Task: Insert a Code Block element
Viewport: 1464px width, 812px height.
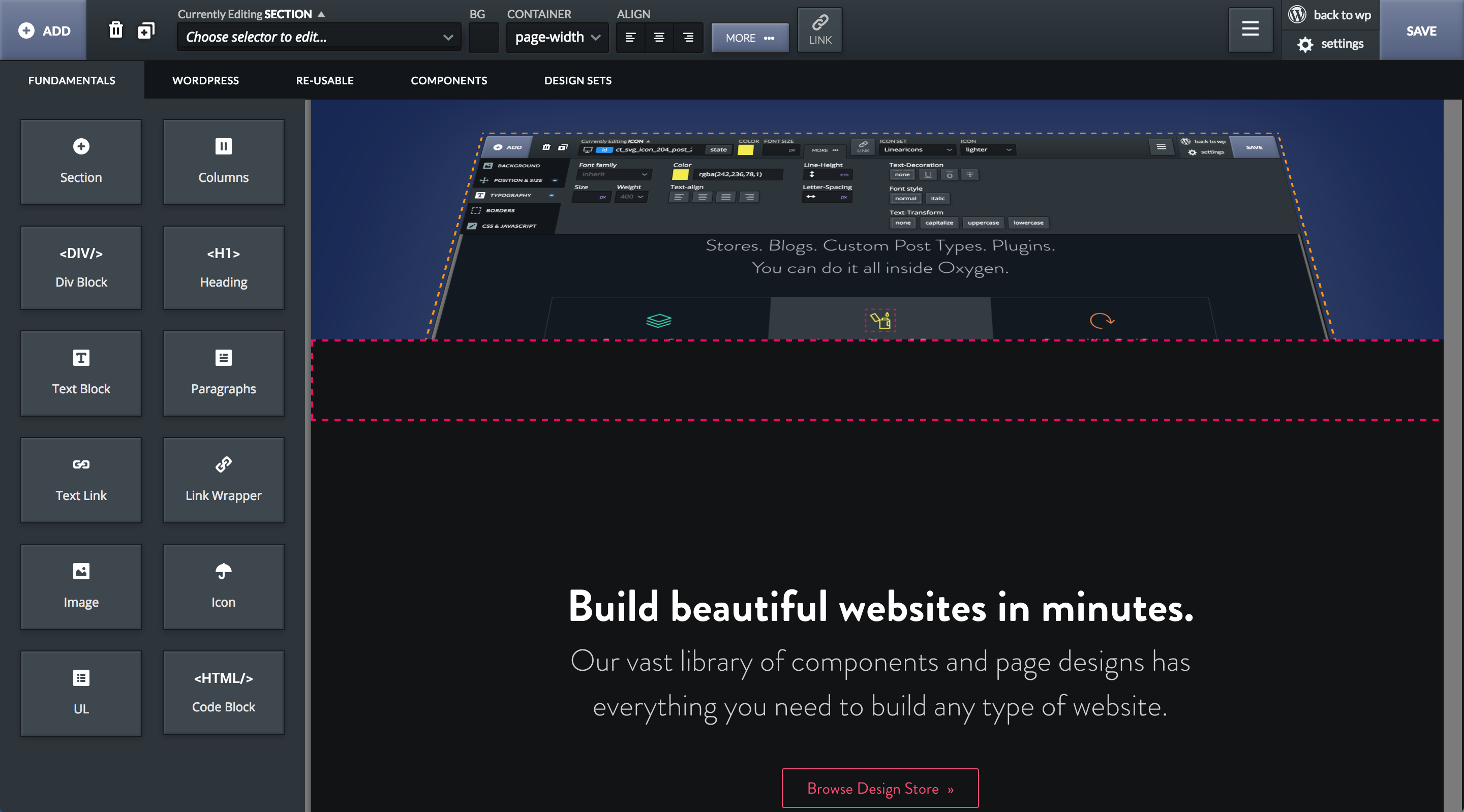Action: (223, 693)
